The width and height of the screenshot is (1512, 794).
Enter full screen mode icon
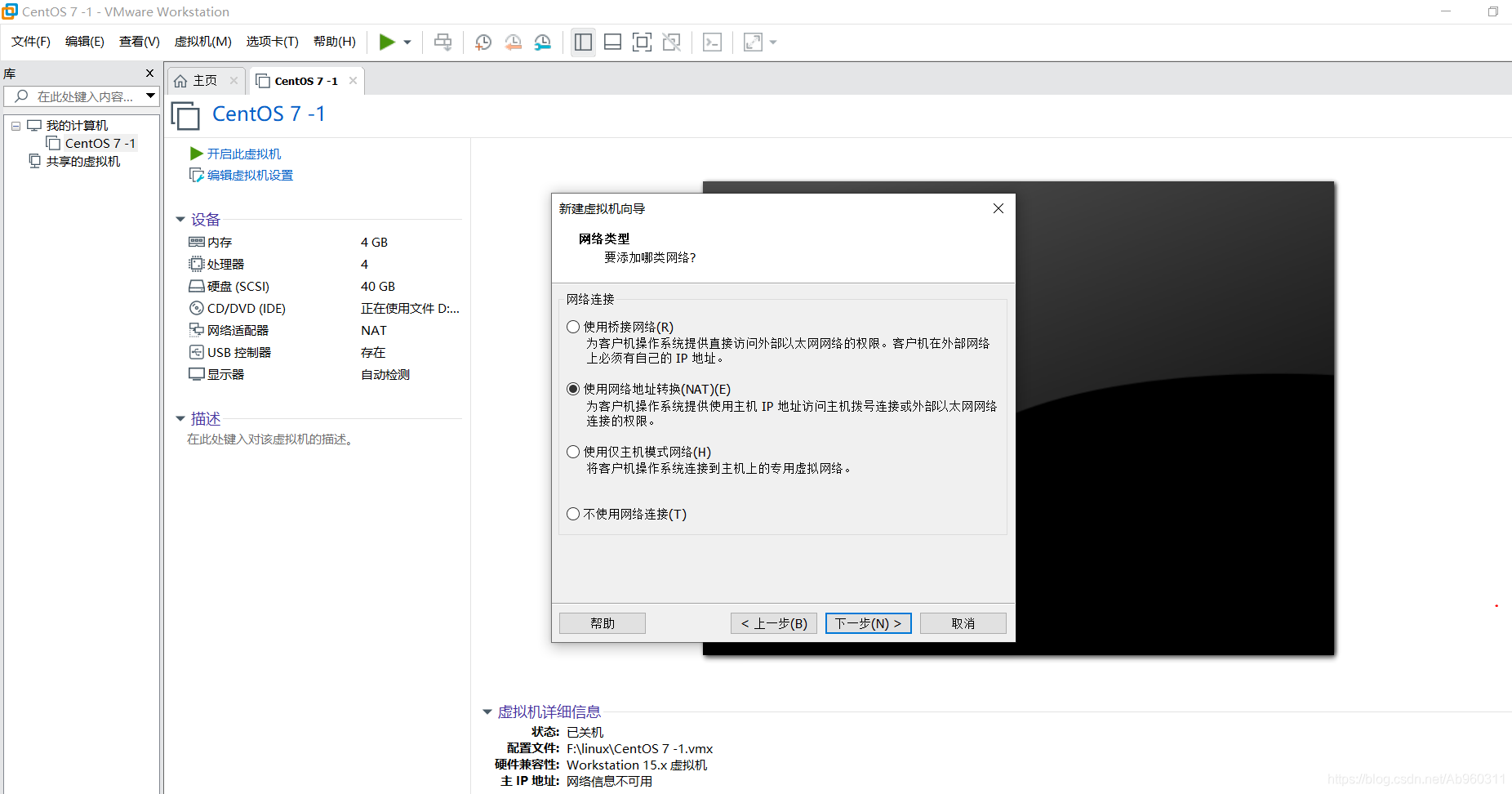[642, 42]
